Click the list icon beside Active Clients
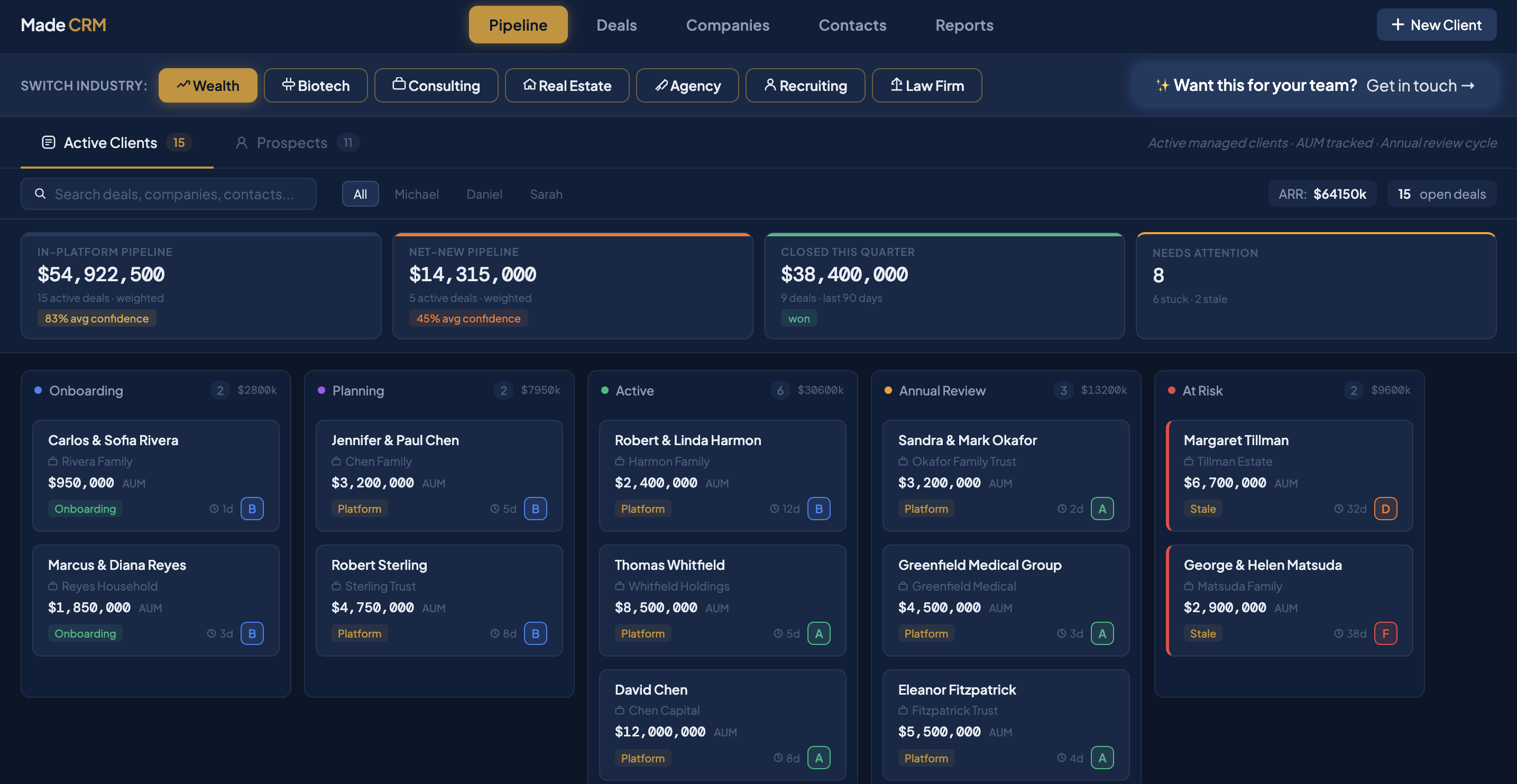The width and height of the screenshot is (1517, 784). [x=48, y=142]
